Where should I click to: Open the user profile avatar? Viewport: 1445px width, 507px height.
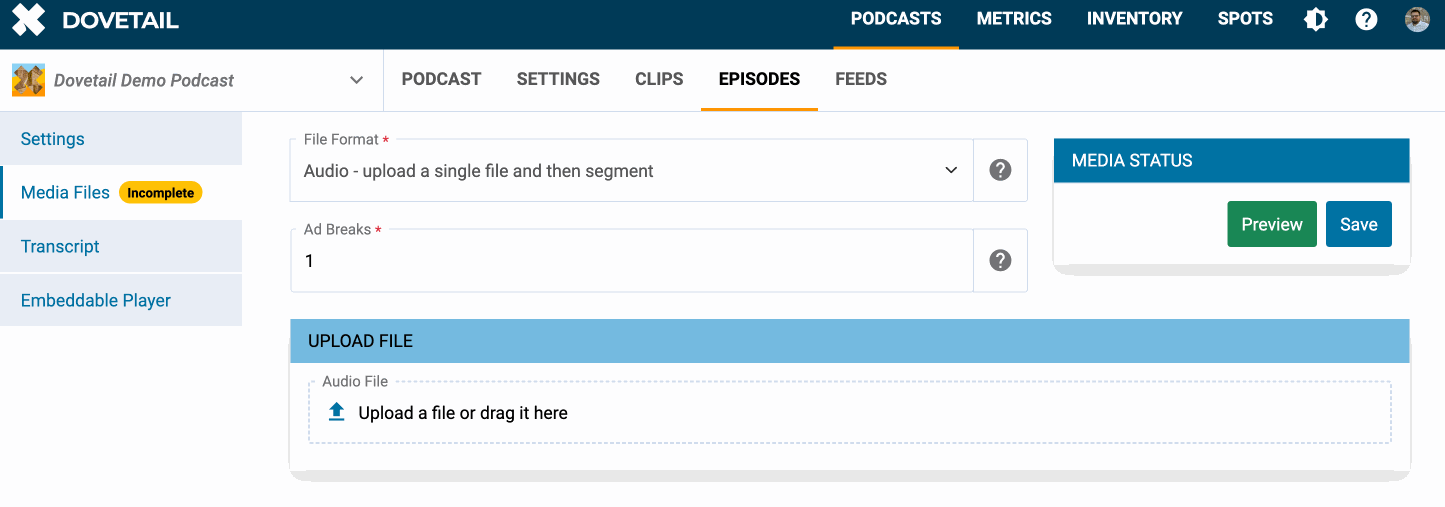tap(1417, 20)
